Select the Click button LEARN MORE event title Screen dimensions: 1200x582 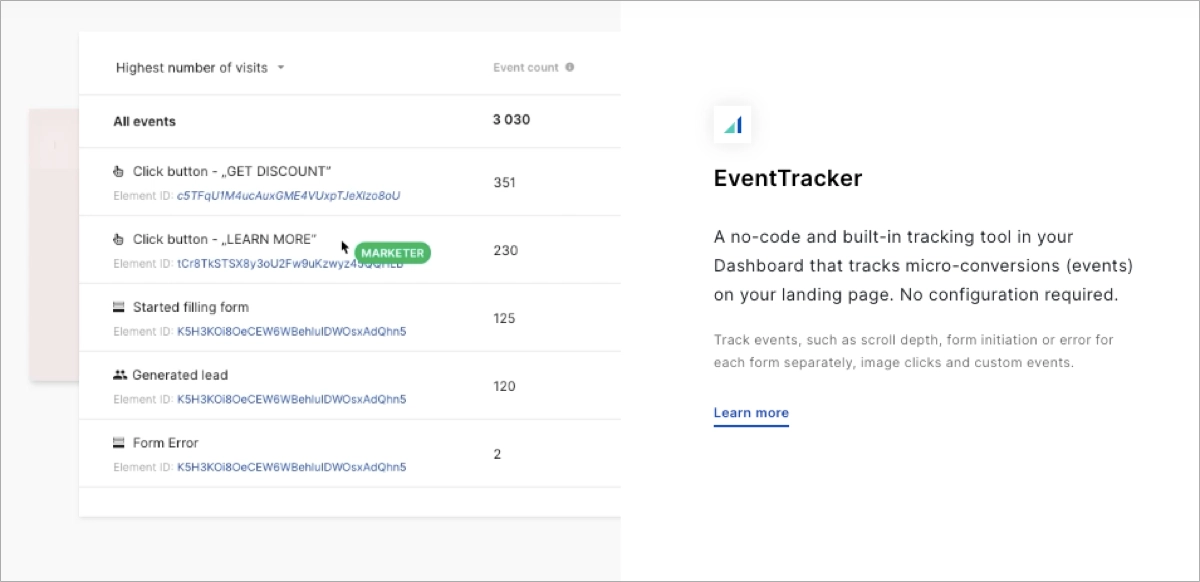(x=224, y=239)
